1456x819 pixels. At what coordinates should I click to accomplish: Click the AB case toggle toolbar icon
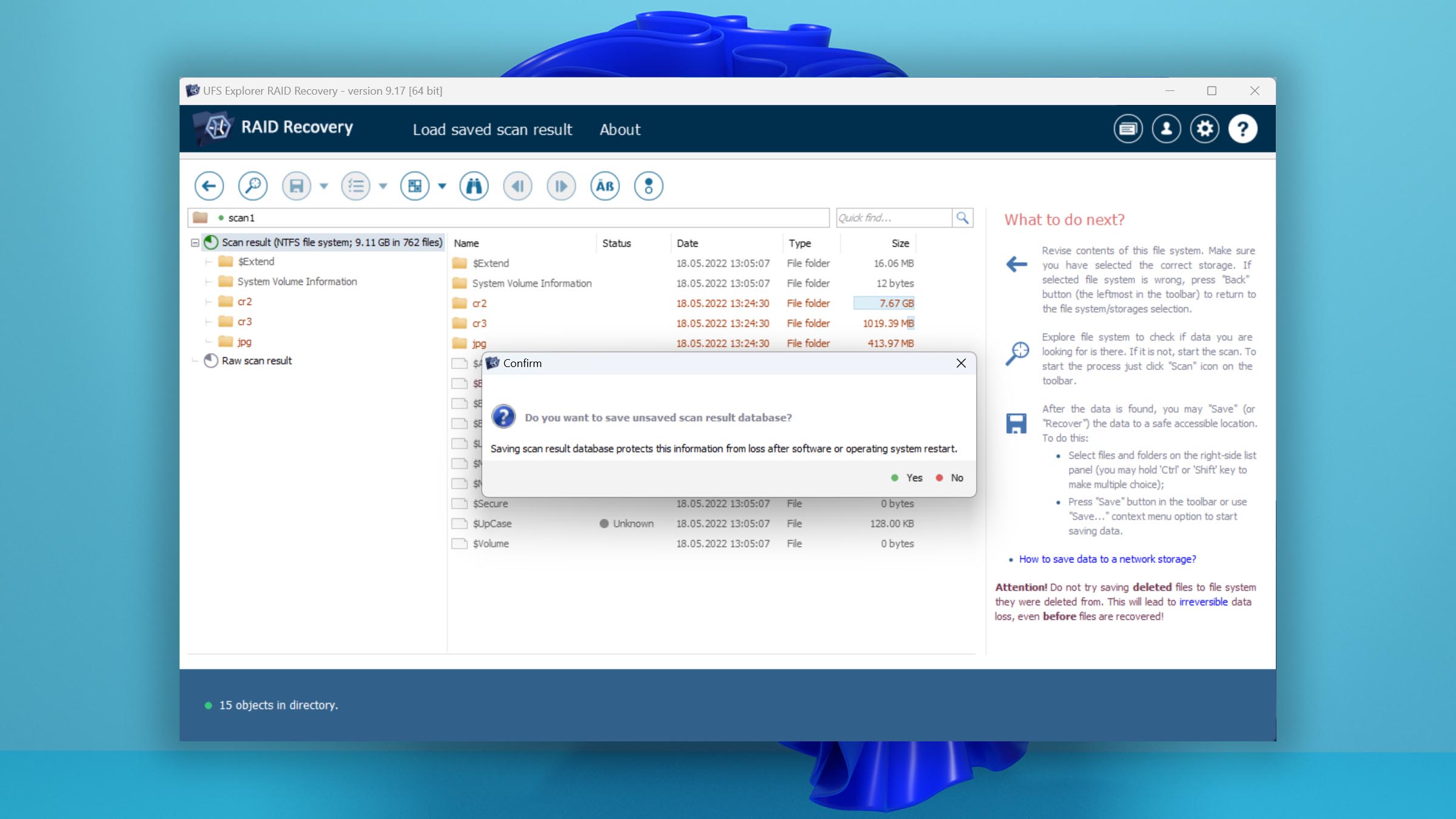coord(605,186)
